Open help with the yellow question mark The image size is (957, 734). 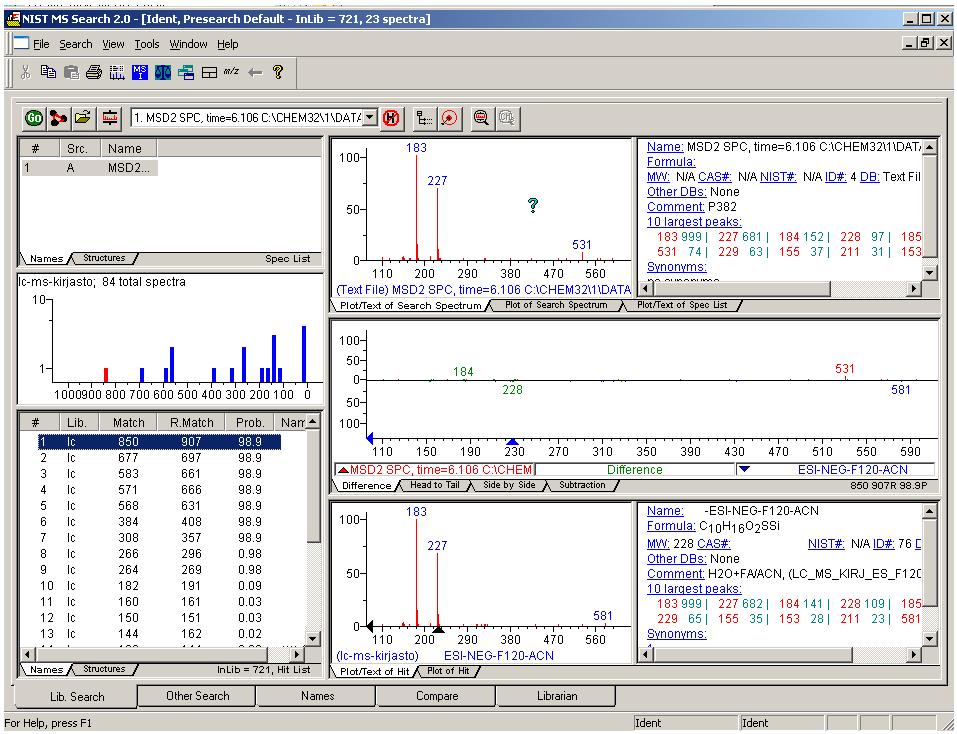pos(278,72)
